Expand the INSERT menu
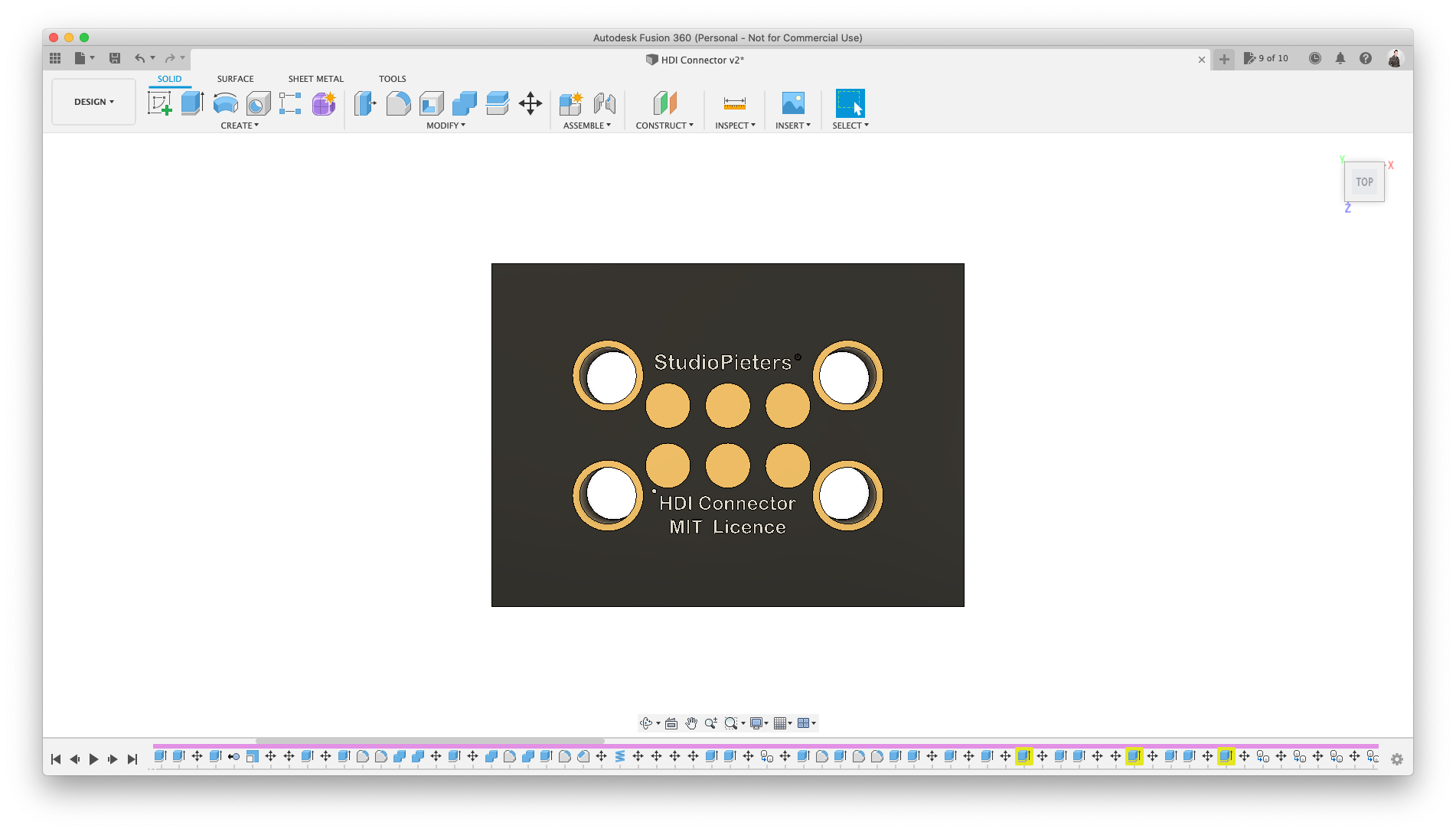1456x832 pixels. (793, 126)
